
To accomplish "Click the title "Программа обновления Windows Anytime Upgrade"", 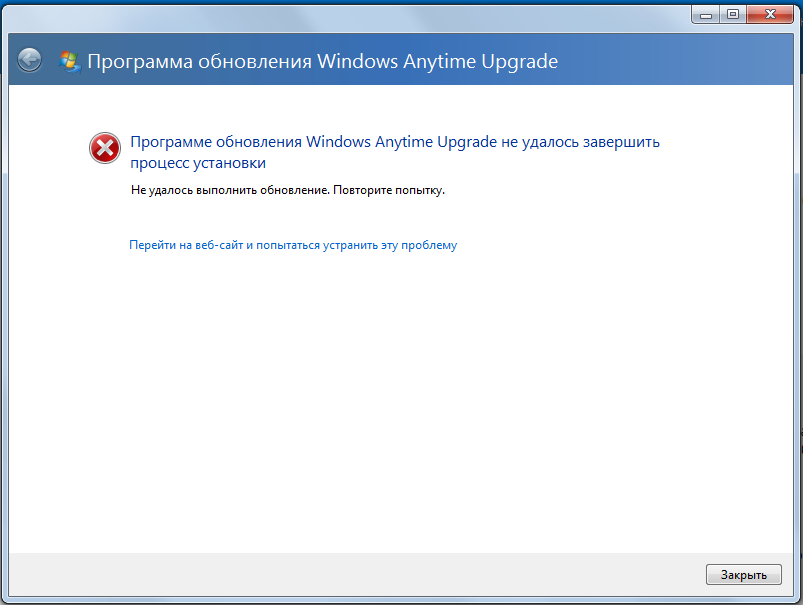I will [x=323, y=61].
